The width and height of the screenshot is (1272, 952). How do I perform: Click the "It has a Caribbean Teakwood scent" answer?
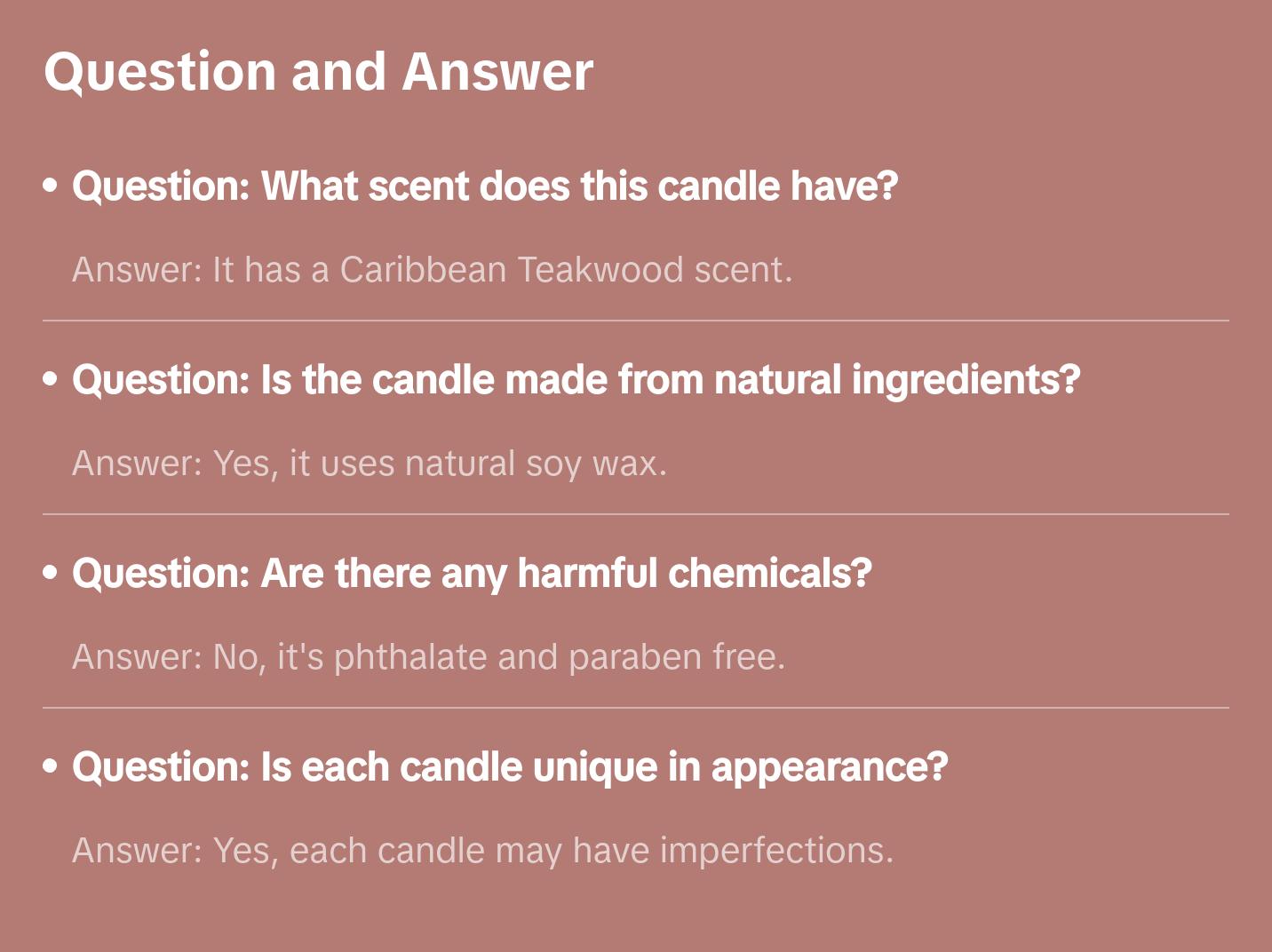(x=432, y=270)
